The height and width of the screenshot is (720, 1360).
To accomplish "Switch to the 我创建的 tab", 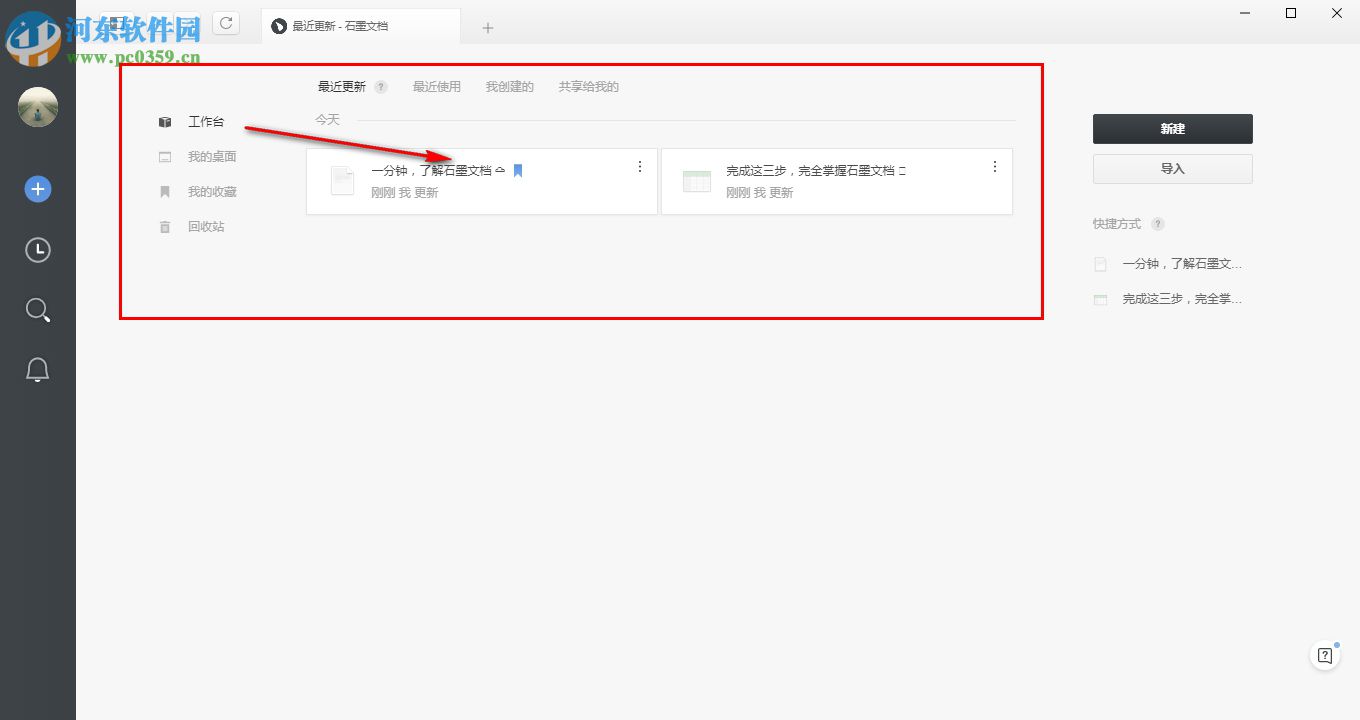I will tap(510, 87).
